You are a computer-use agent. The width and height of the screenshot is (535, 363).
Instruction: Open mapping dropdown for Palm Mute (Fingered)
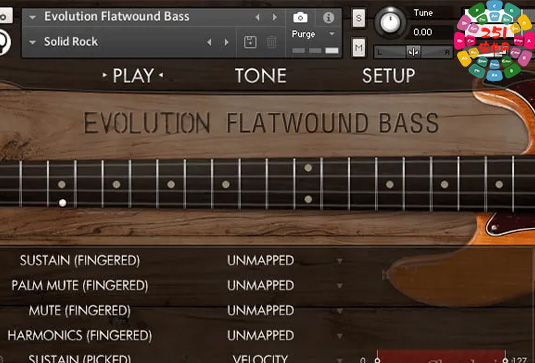[x=339, y=286]
